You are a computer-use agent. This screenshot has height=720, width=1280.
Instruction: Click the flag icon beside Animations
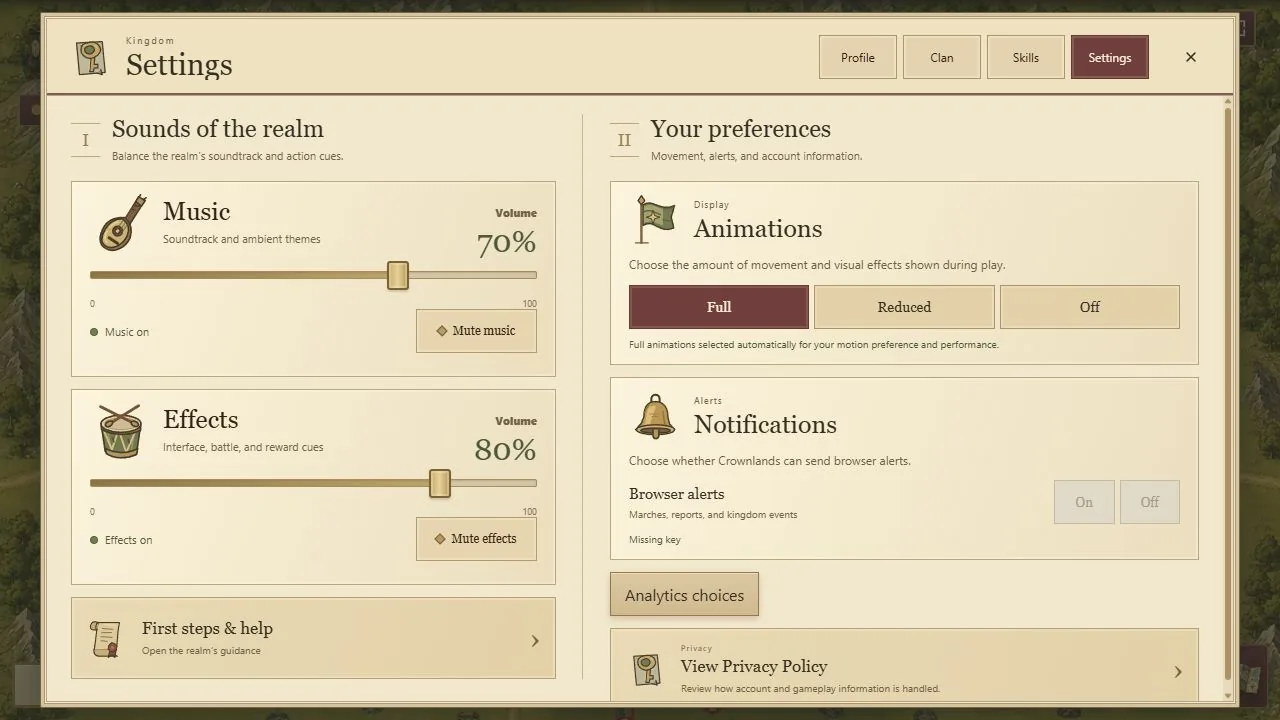click(x=656, y=219)
